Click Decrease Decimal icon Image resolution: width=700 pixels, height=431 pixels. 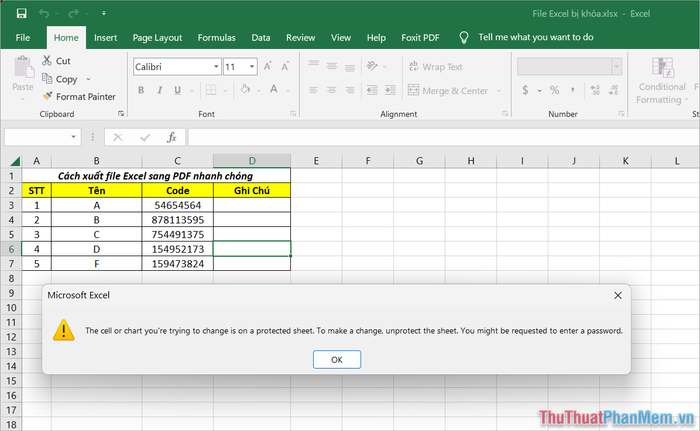click(x=614, y=90)
